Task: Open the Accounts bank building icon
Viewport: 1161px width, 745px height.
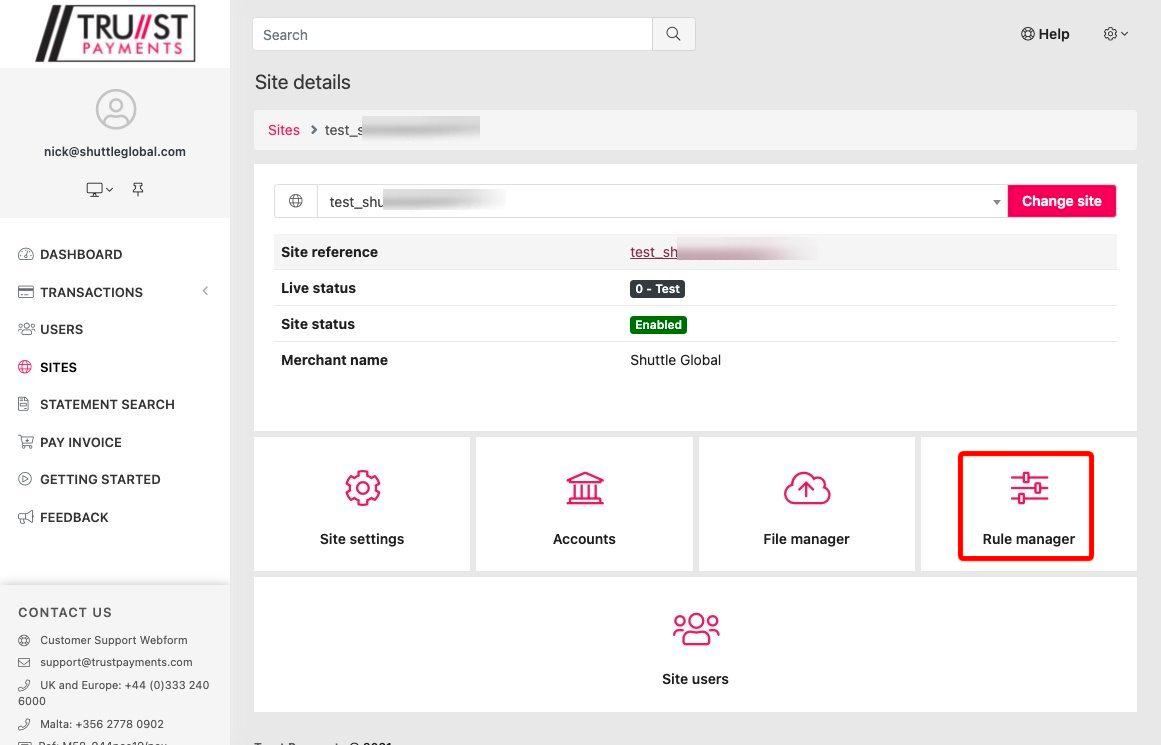Action: (x=584, y=488)
